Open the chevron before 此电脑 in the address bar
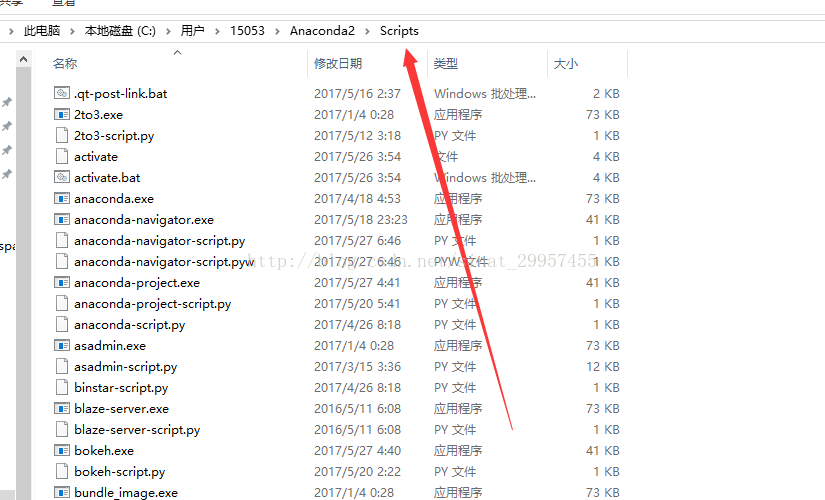The image size is (825, 500). click(11, 32)
